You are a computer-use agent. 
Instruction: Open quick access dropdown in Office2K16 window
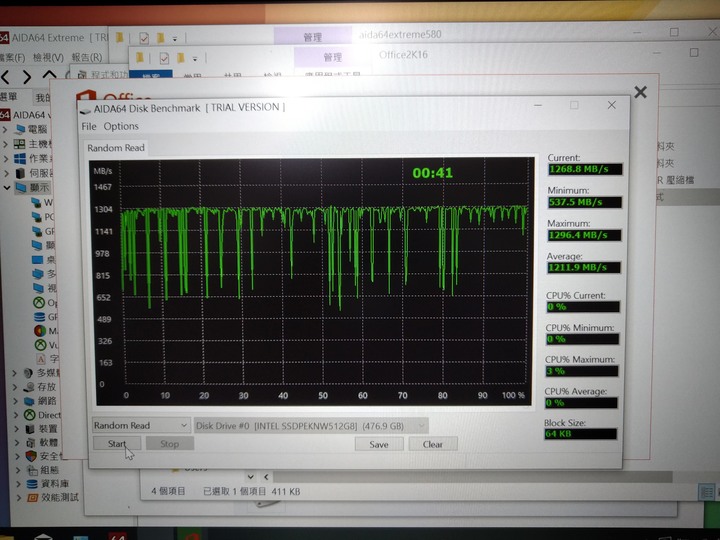point(195,59)
